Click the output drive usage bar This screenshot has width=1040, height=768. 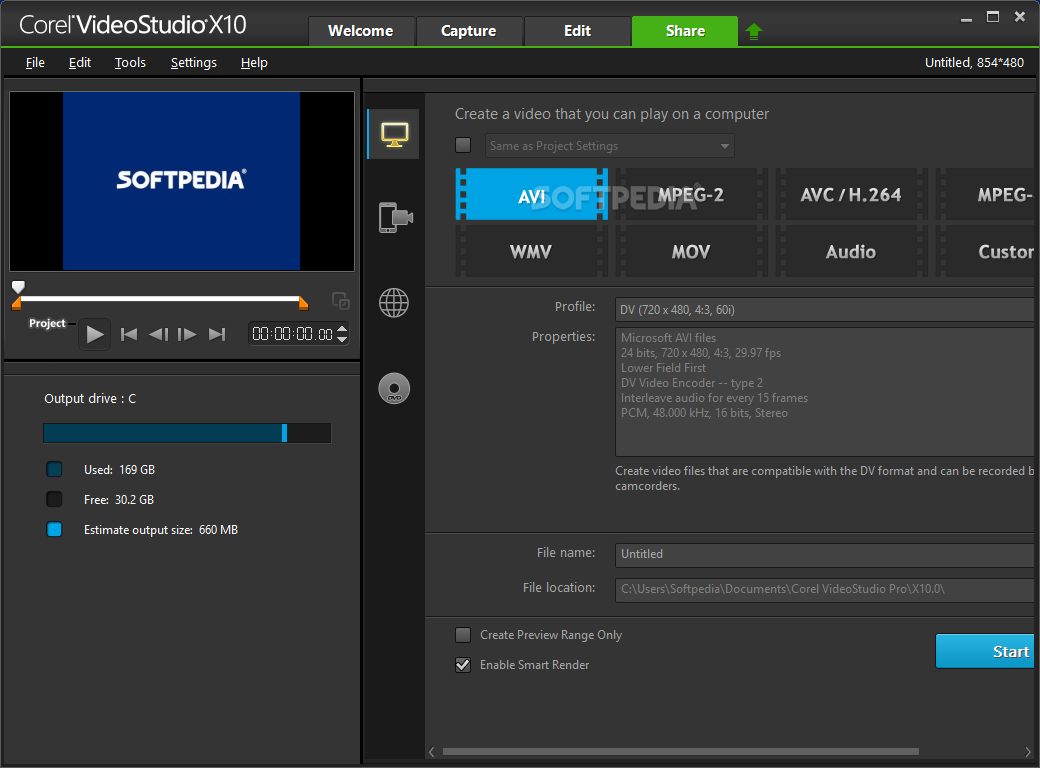pyautogui.click(x=187, y=433)
